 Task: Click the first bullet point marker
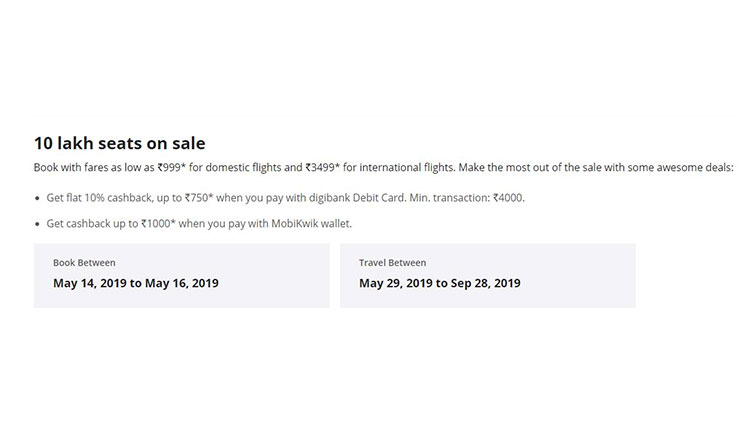37,198
